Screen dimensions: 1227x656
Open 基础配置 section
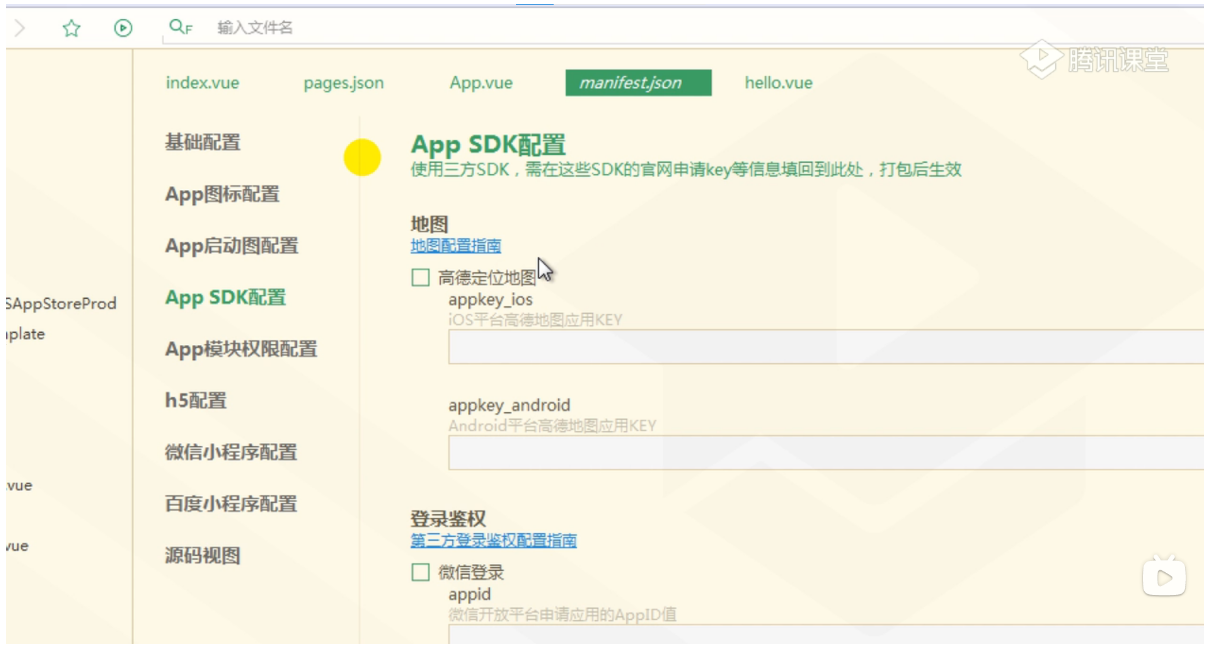(203, 142)
